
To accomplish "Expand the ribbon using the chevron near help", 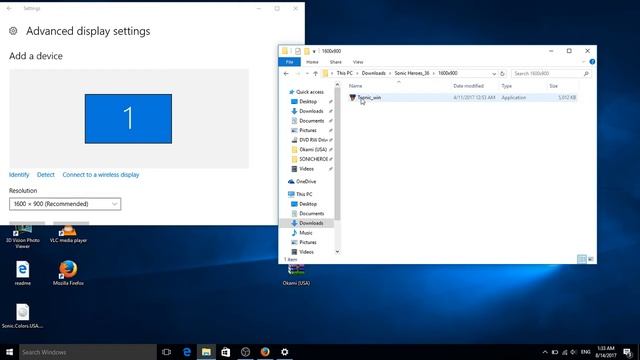I will click(583, 62).
